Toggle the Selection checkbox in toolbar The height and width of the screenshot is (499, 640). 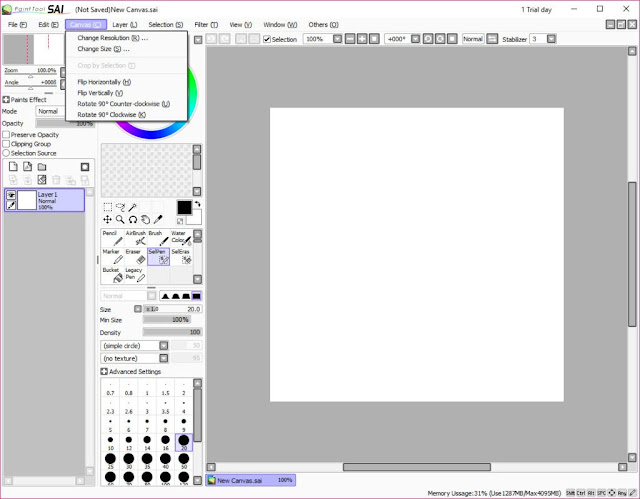267,39
